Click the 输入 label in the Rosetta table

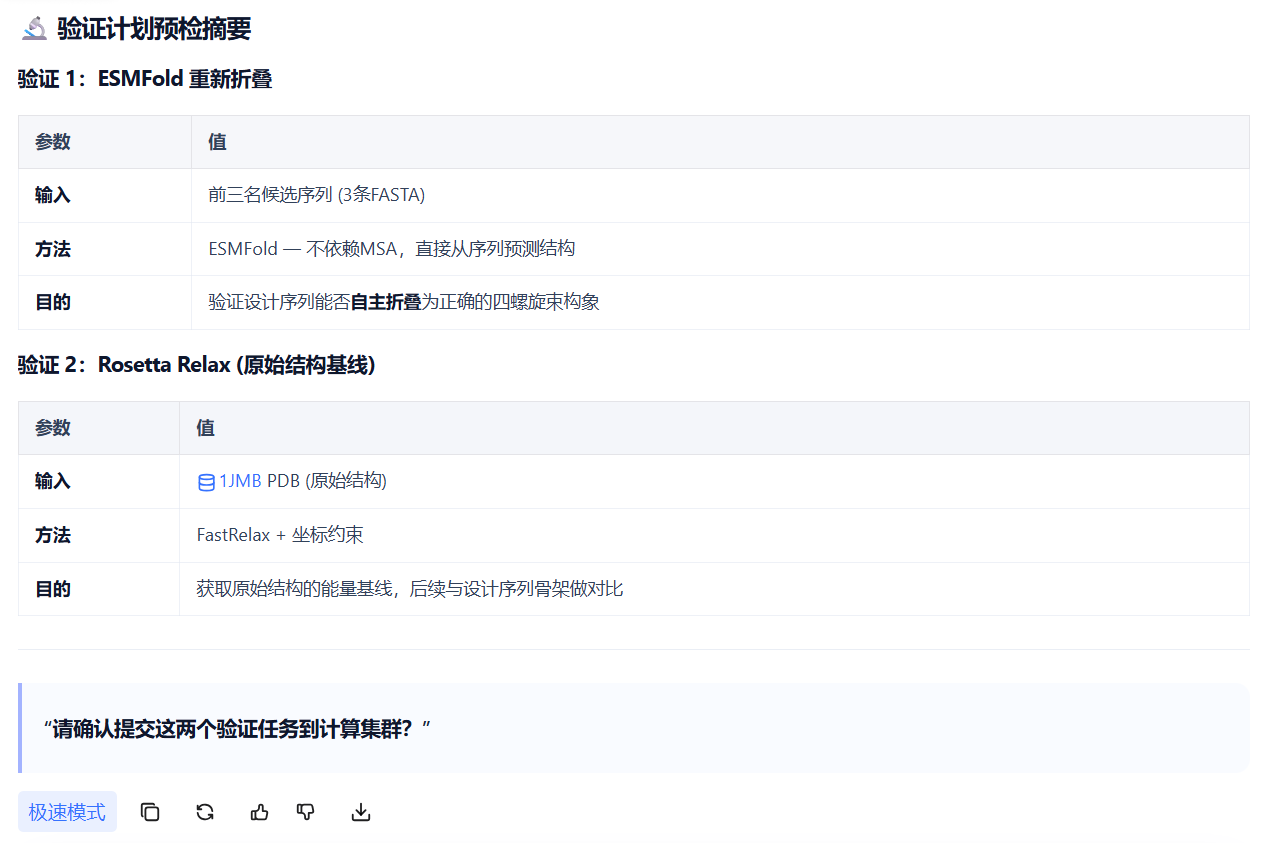pyautogui.click(x=53, y=481)
